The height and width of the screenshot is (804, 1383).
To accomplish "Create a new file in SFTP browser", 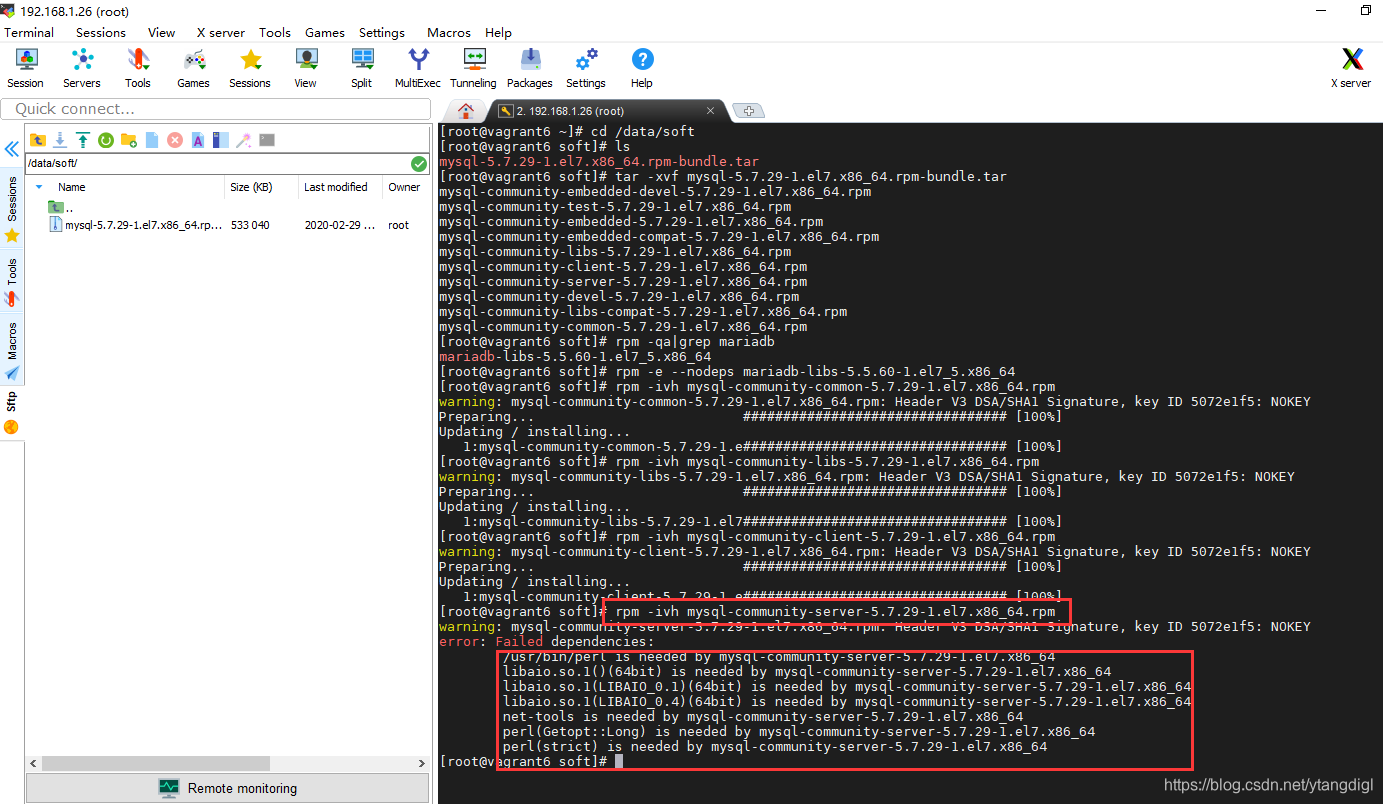I will (152, 140).
